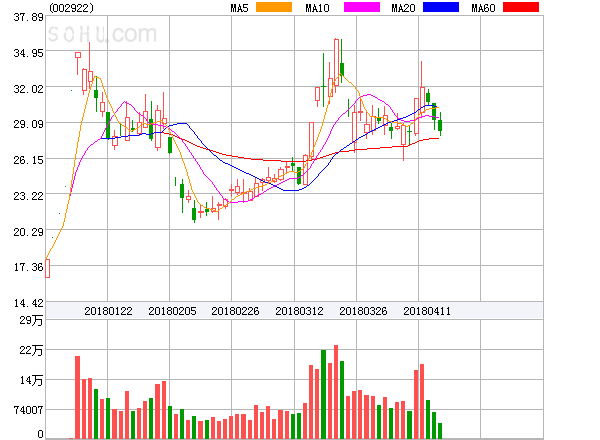Click the 20180312 date label
Screen dimensions: 600x440
point(299,311)
